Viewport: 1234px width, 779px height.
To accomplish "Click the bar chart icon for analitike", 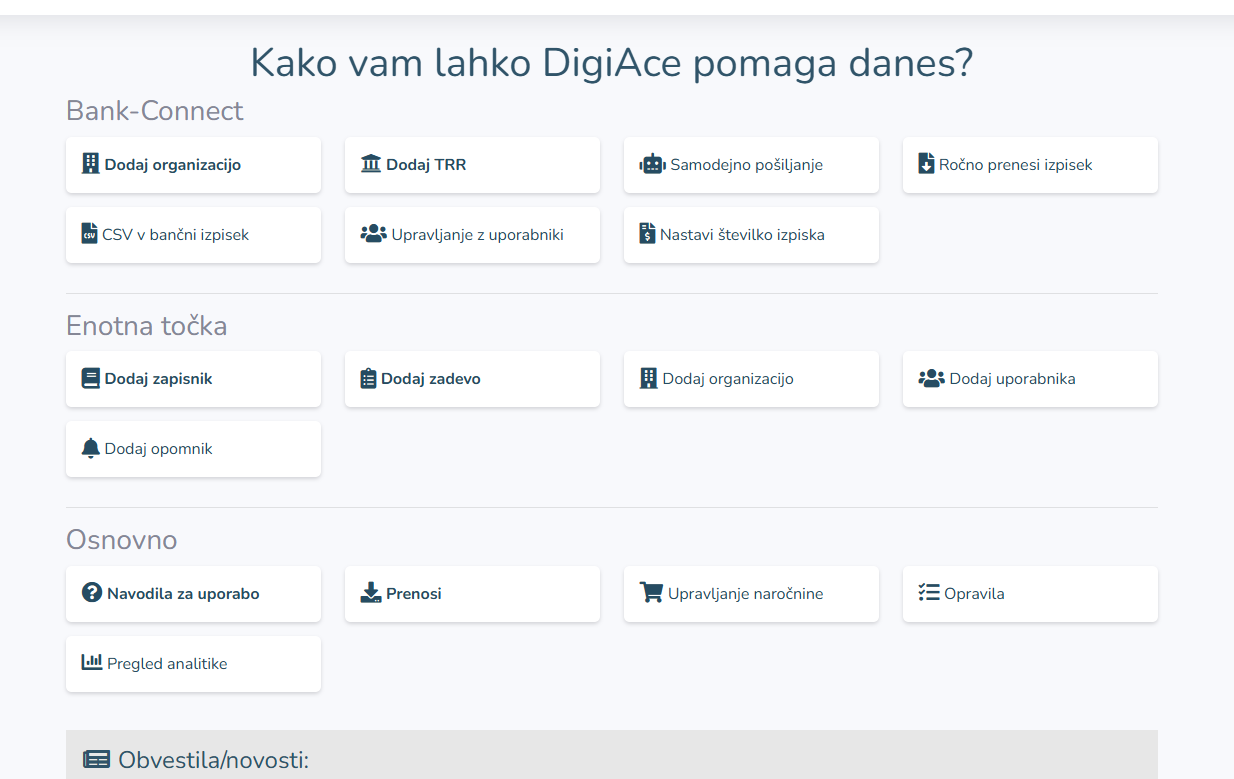I will point(92,662).
